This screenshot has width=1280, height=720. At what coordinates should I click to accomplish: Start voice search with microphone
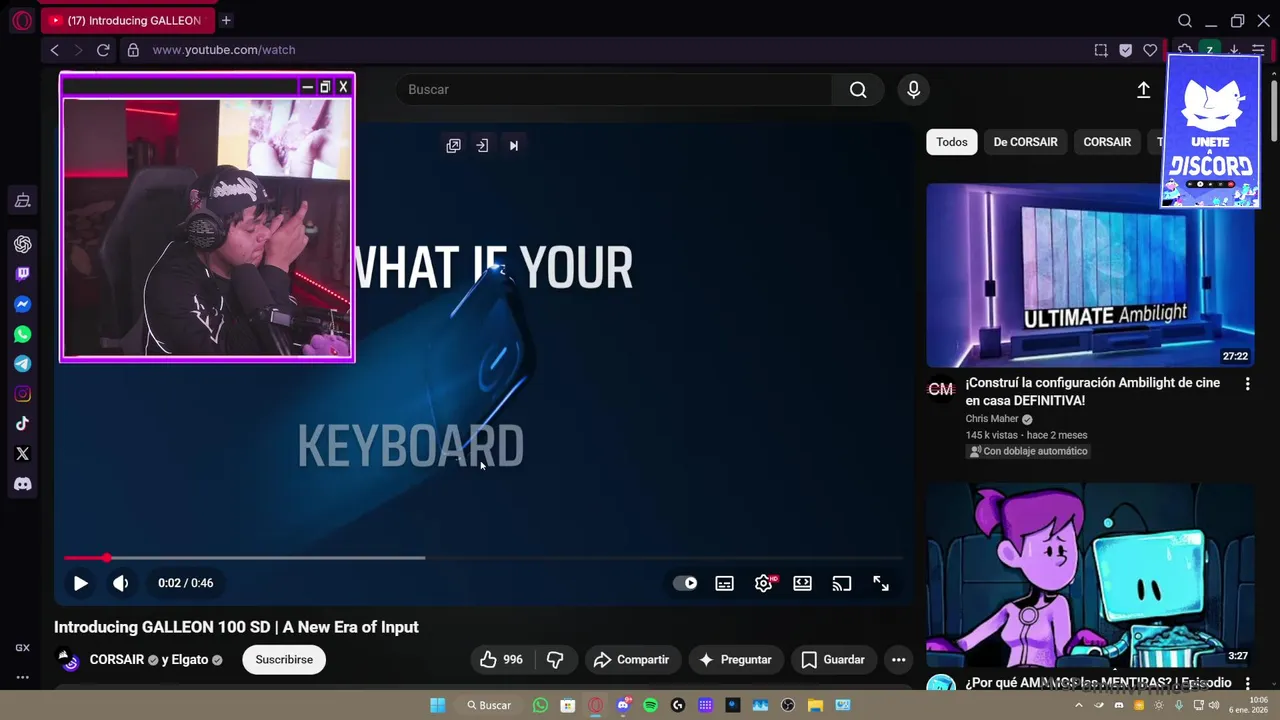[913, 89]
